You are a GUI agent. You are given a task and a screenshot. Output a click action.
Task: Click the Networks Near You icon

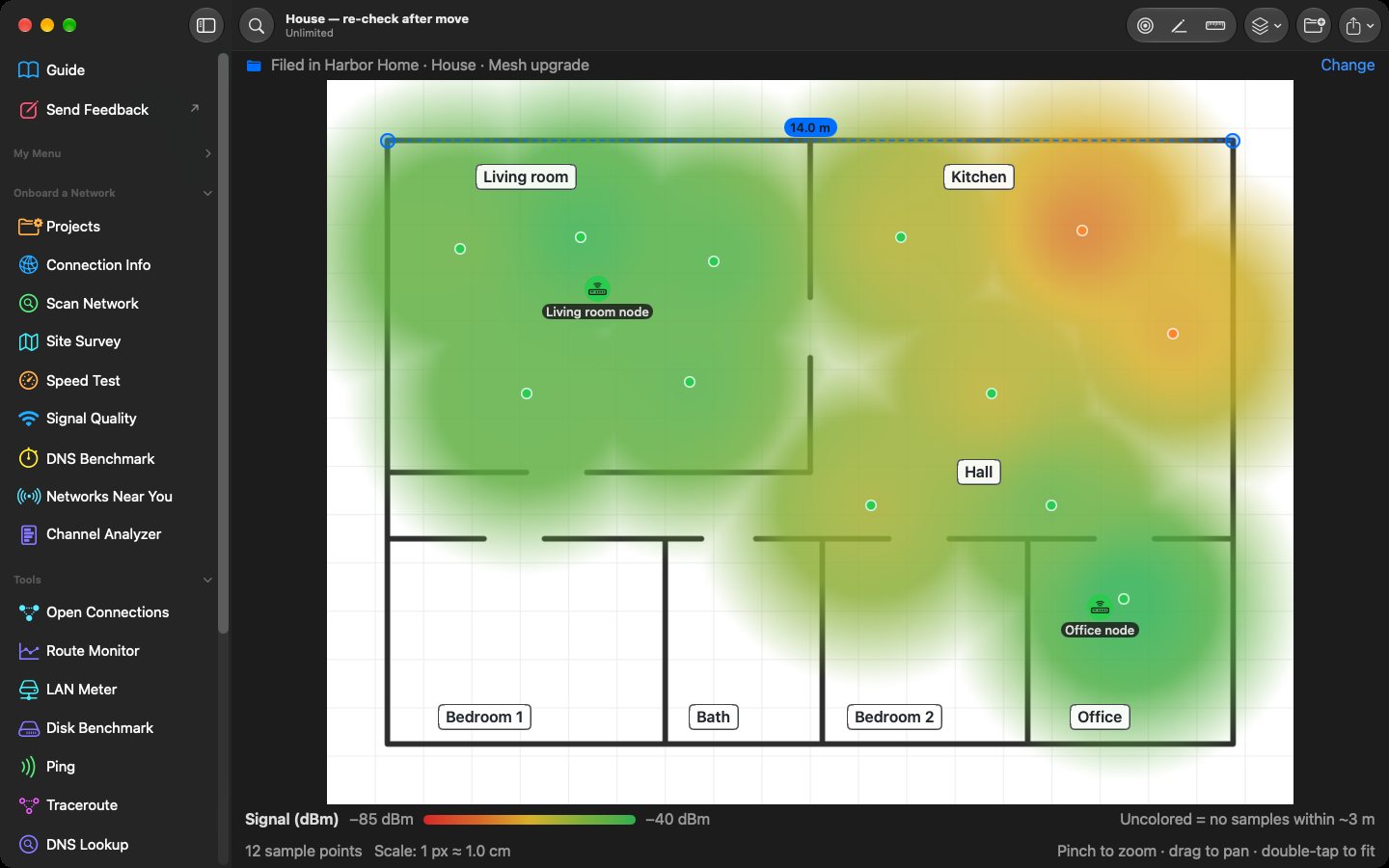coord(29,496)
